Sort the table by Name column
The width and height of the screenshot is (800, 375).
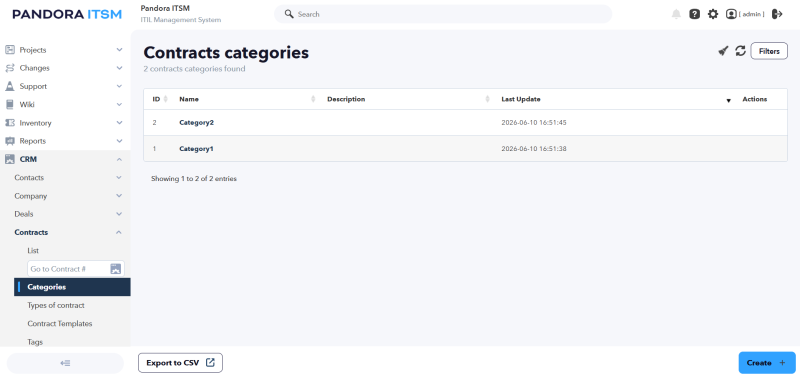point(313,99)
